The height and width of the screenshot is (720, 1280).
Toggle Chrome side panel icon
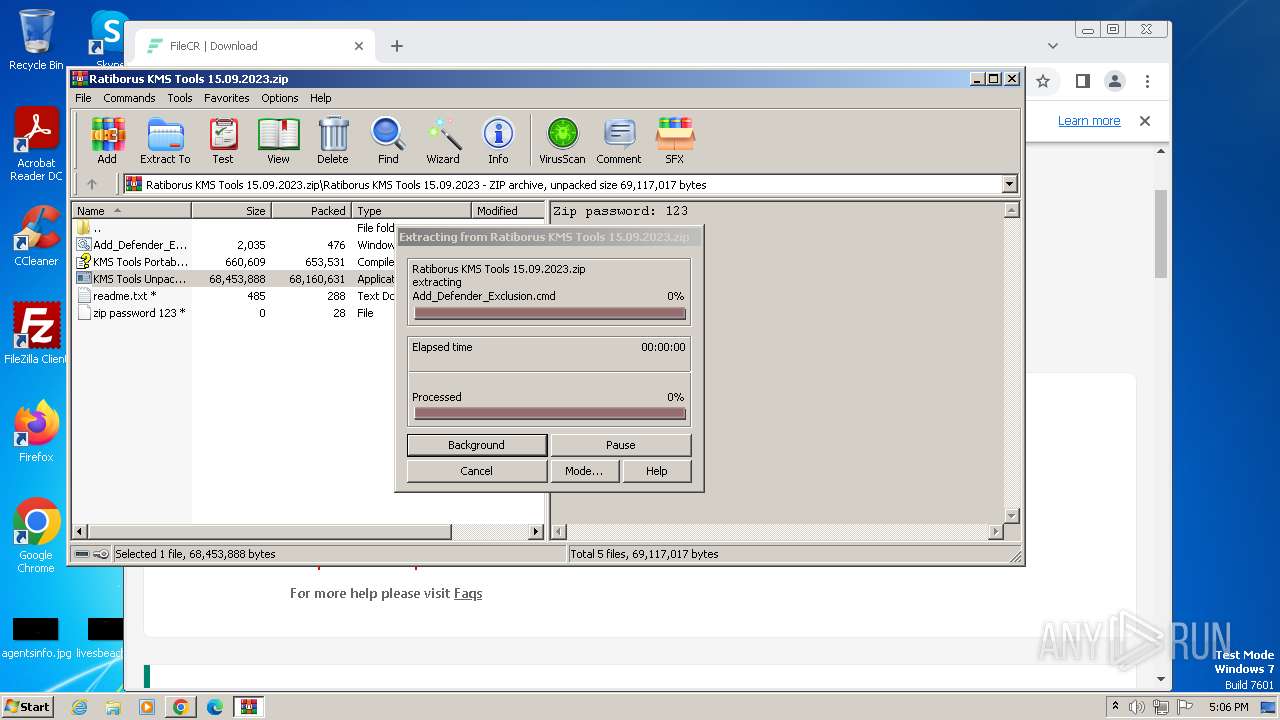pos(1082,81)
